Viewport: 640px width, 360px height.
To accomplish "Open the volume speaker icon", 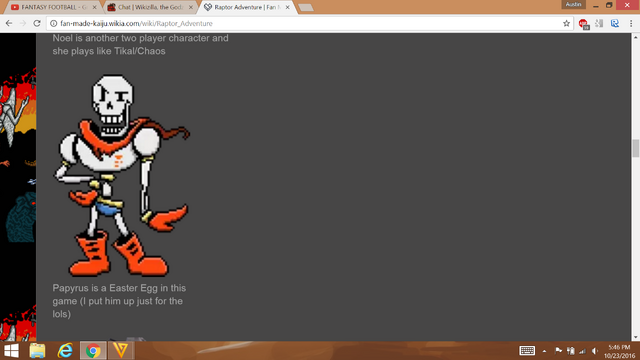I will [x=595, y=351].
